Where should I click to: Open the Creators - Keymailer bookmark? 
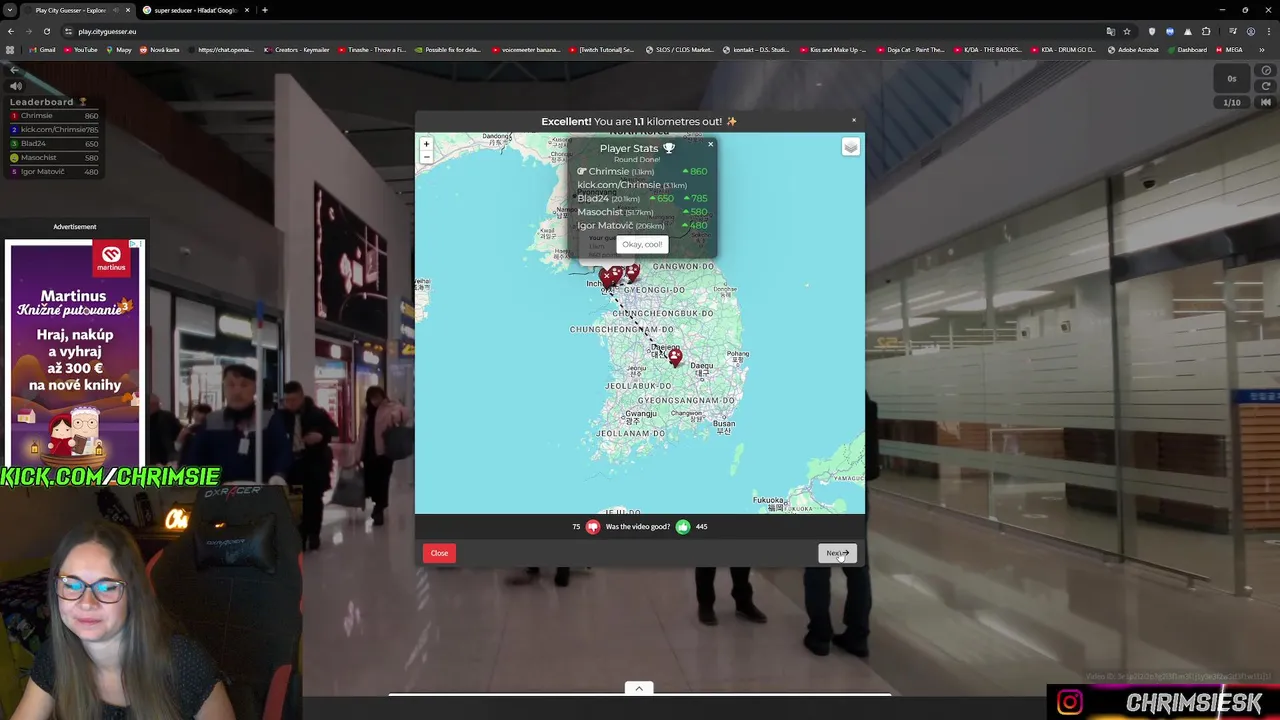click(295, 49)
